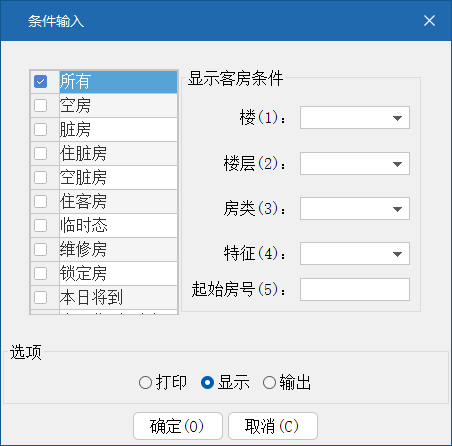Check the 空房 checkbox
The height and width of the screenshot is (446, 452).
tap(40, 106)
